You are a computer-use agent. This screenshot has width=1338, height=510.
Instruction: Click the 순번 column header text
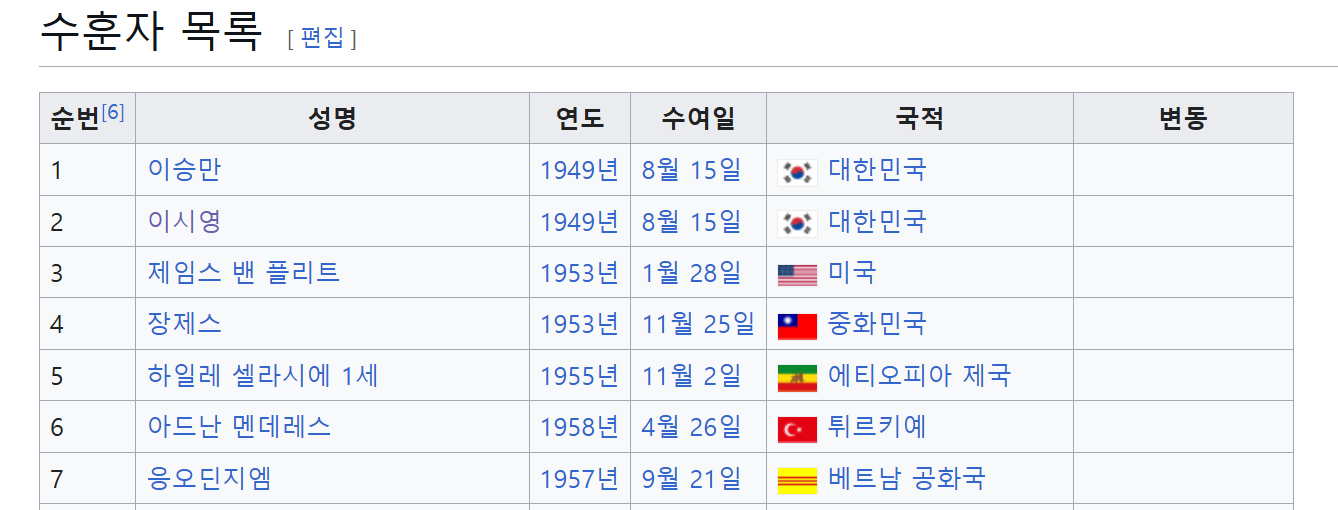point(75,119)
